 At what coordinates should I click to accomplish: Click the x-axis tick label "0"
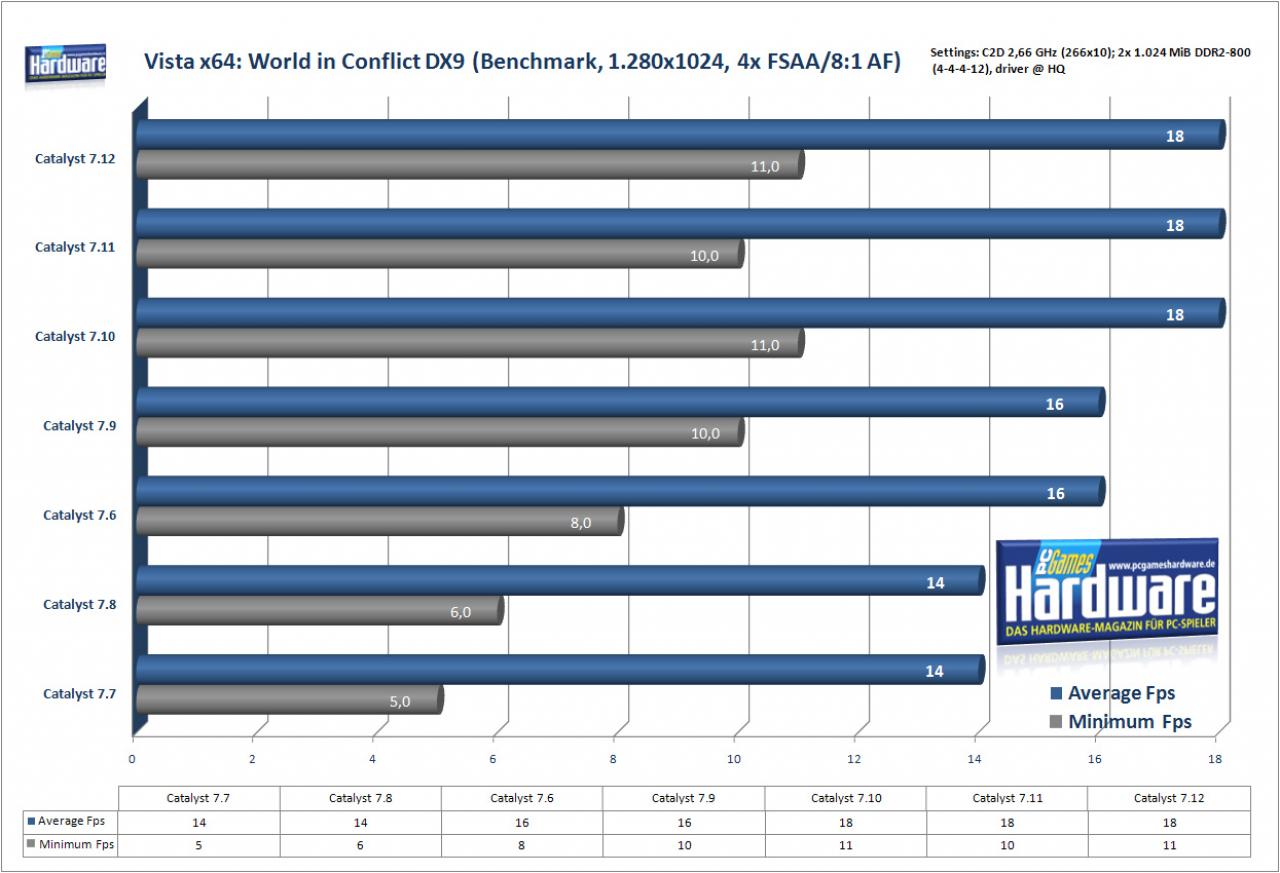(x=132, y=759)
